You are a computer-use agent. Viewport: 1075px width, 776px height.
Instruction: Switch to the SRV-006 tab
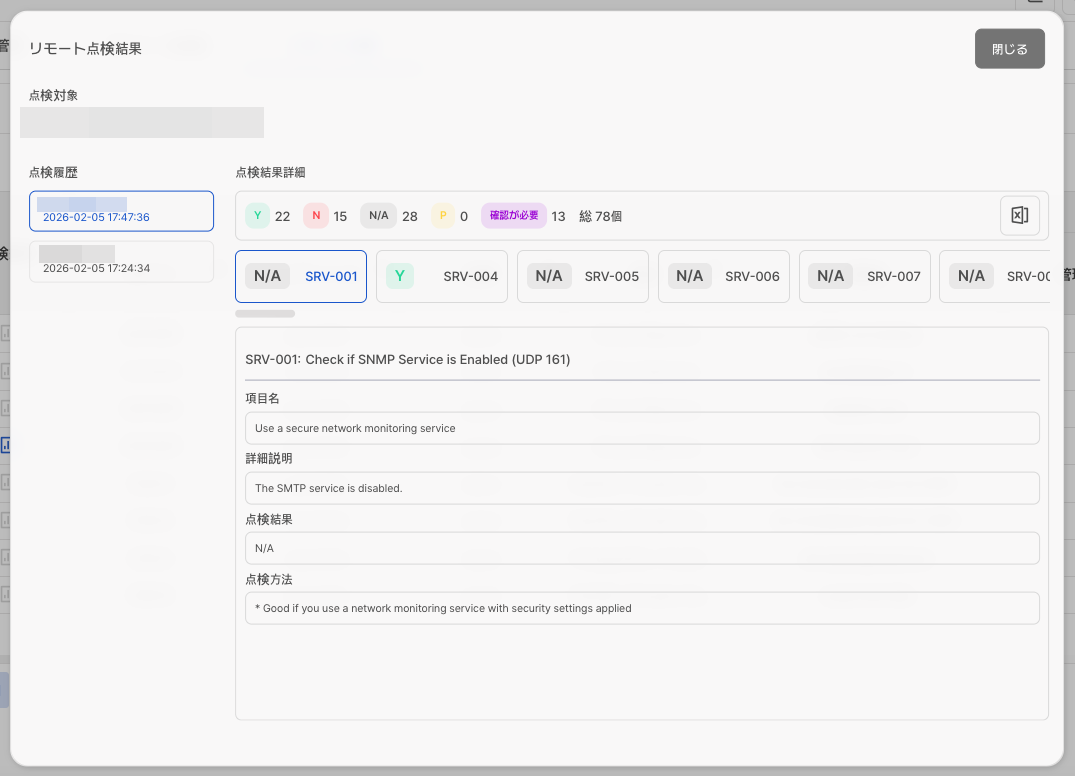[x=723, y=276]
